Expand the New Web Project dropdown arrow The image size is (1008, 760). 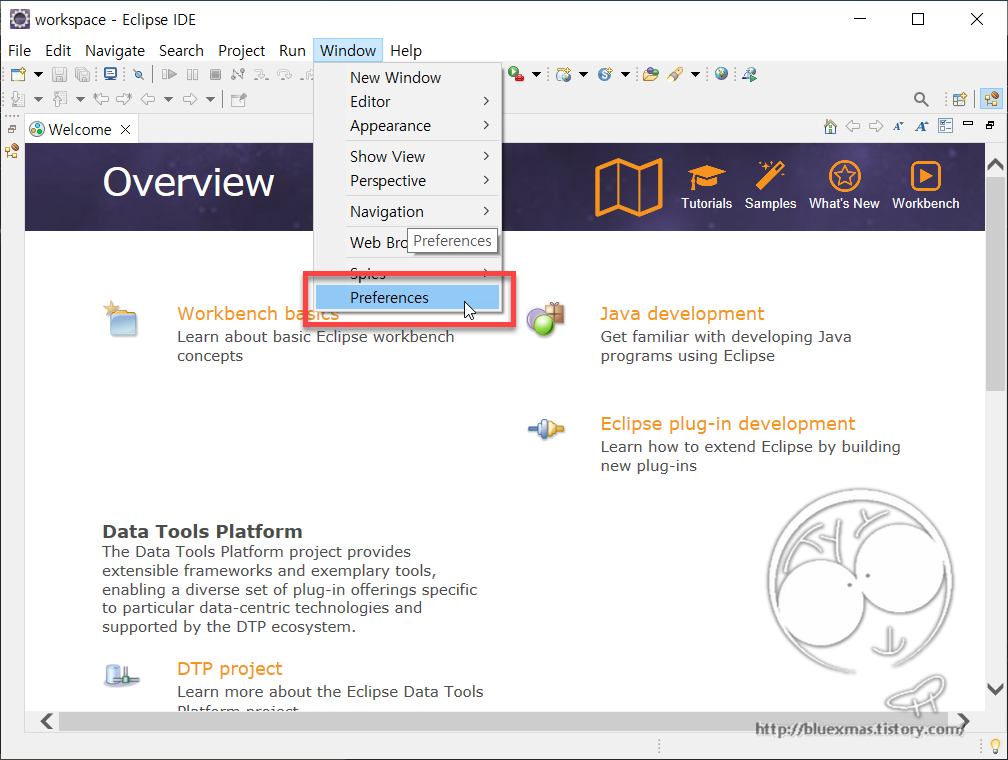(x=583, y=75)
